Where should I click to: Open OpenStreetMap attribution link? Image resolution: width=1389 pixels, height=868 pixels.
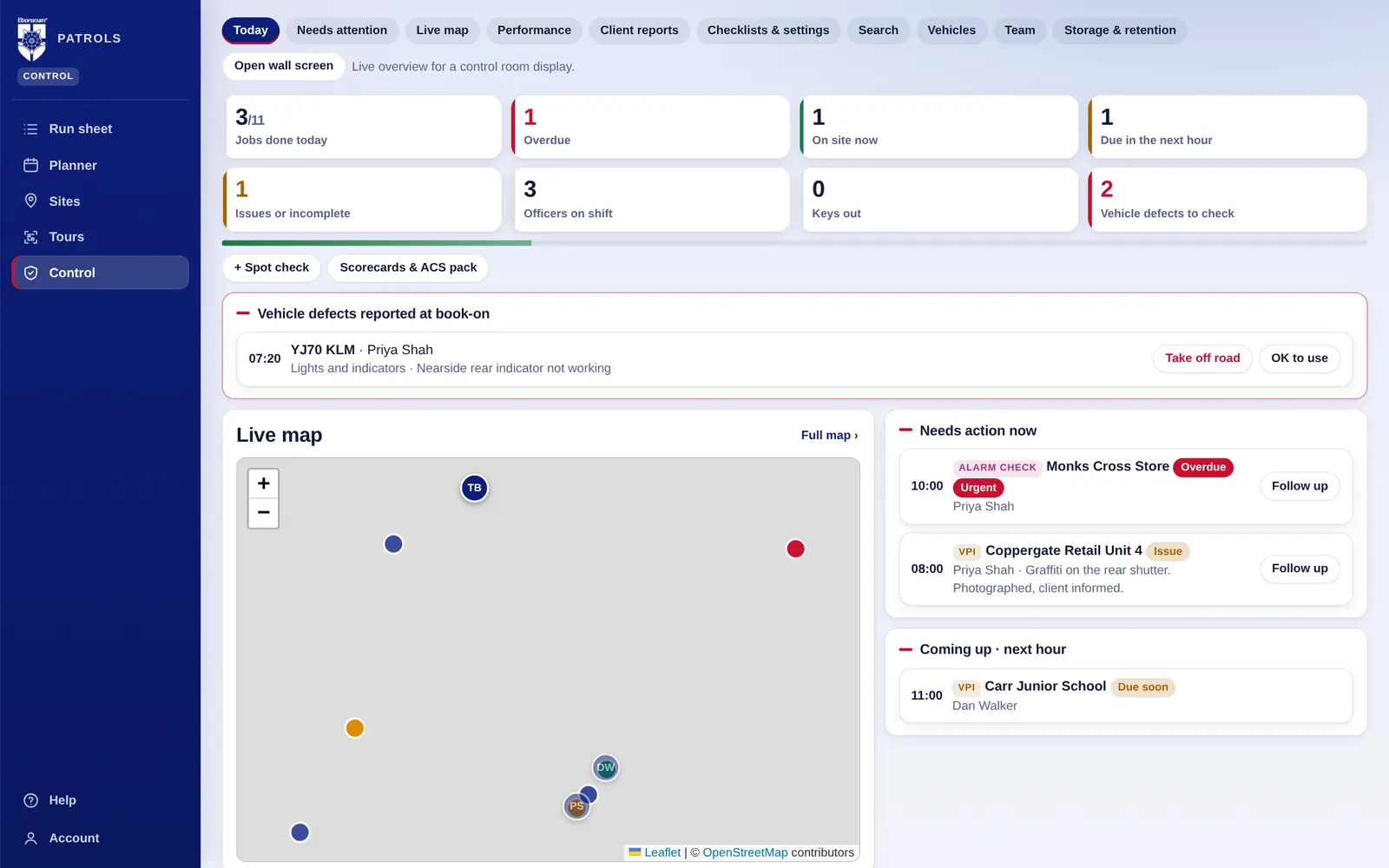(x=745, y=852)
